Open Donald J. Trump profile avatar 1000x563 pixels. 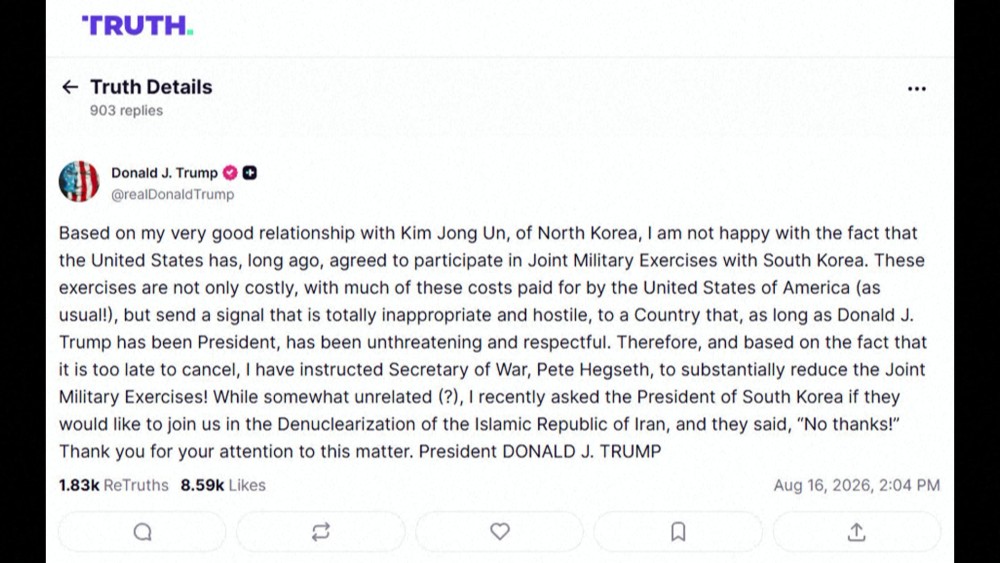coord(79,182)
